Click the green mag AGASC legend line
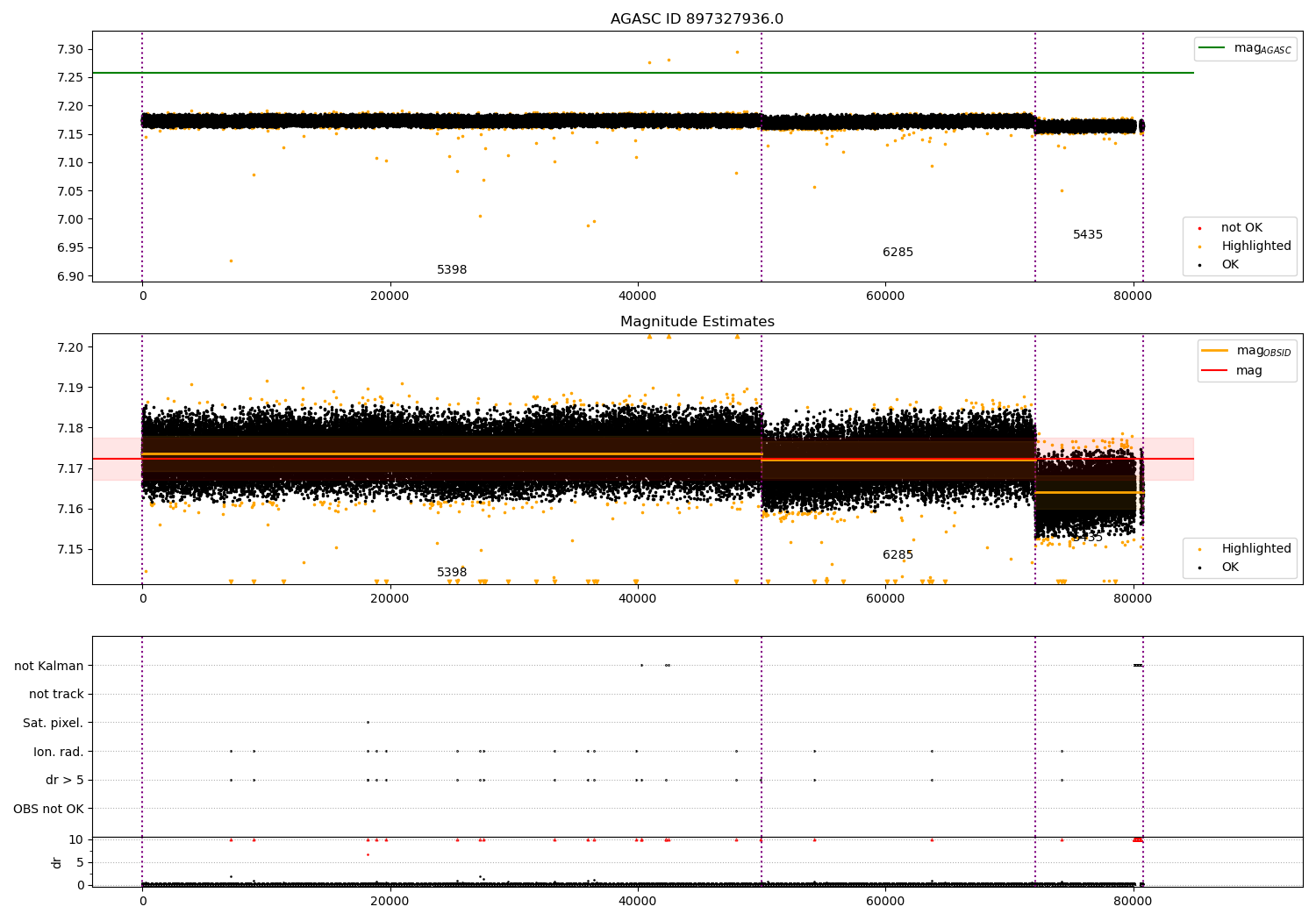1316x921 pixels. tap(1212, 48)
